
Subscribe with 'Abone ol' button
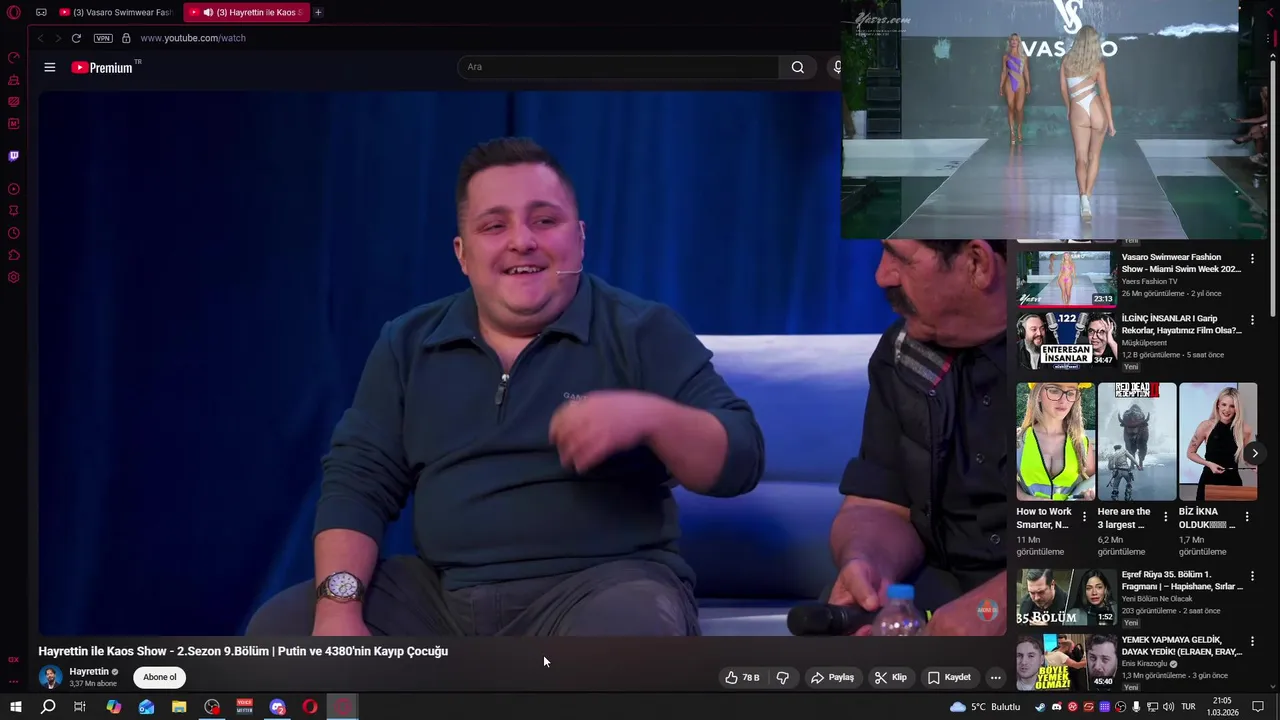[159, 677]
